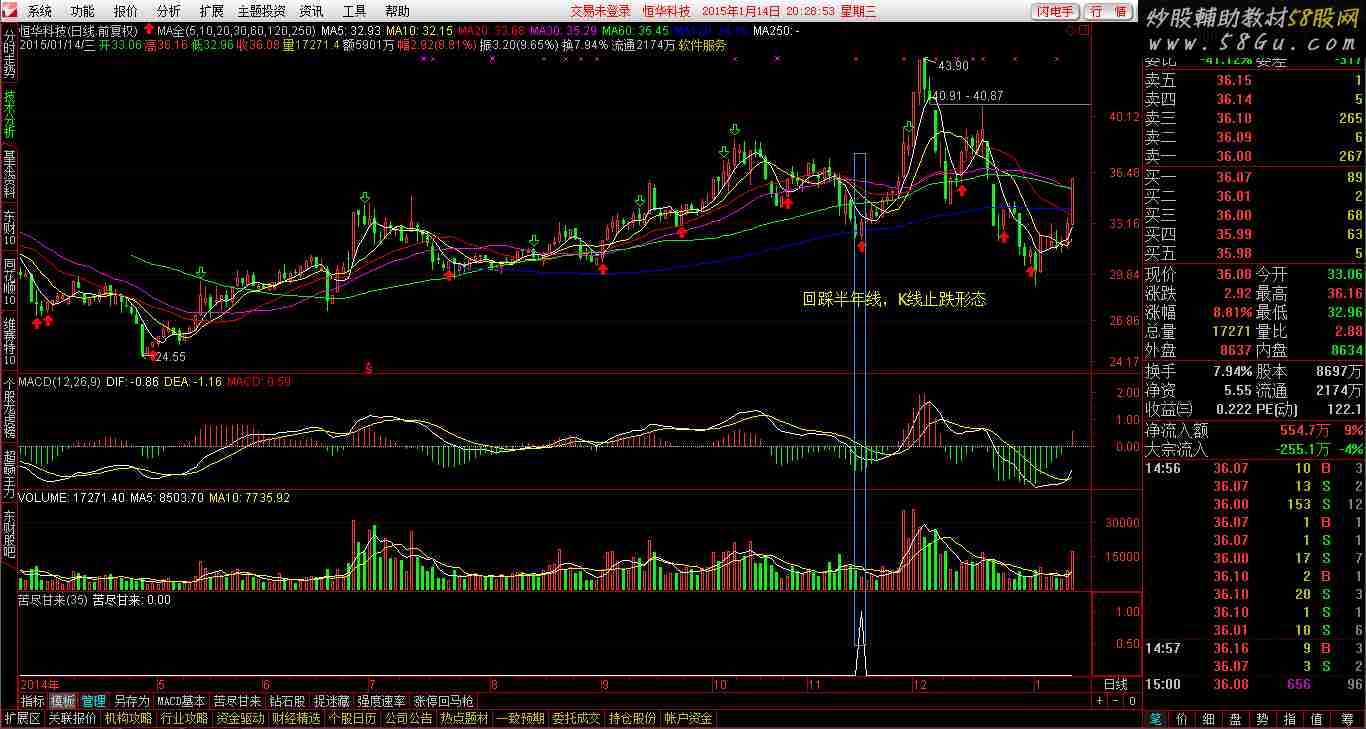1366x729 pixels.
Task: Open the 分析 menu
Action: click(169, 11)
